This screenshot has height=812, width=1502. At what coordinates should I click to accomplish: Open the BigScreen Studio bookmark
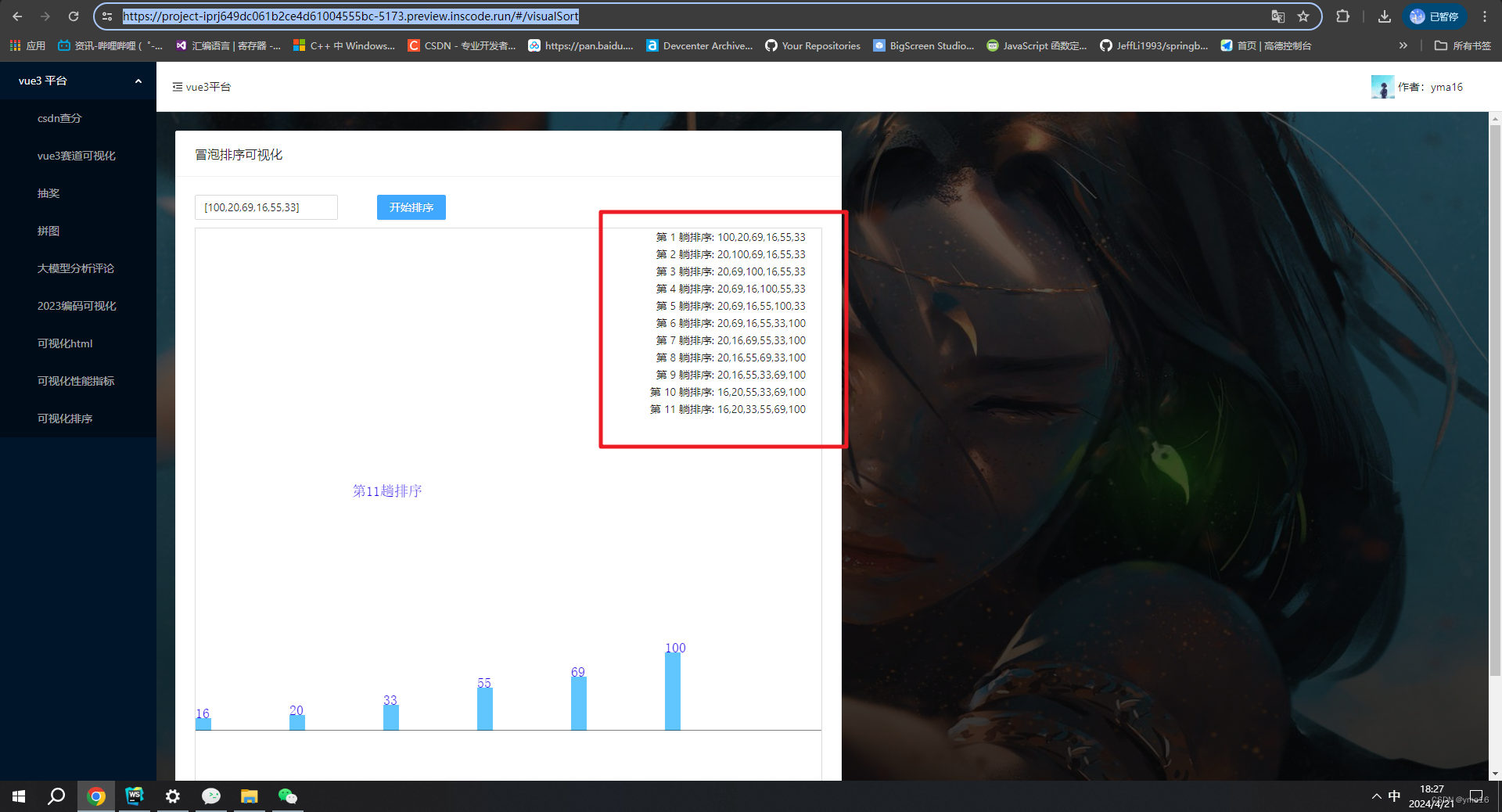pos(924,46)
